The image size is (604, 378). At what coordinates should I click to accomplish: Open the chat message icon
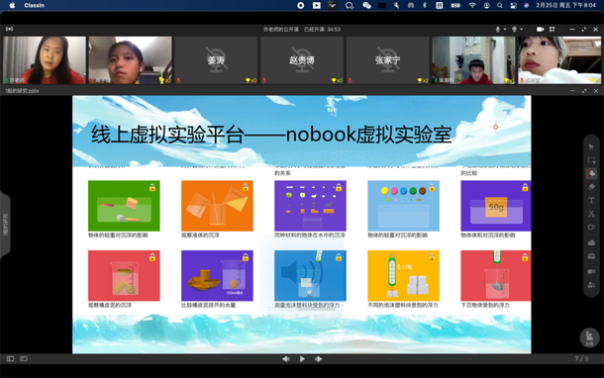click(591, 271)
